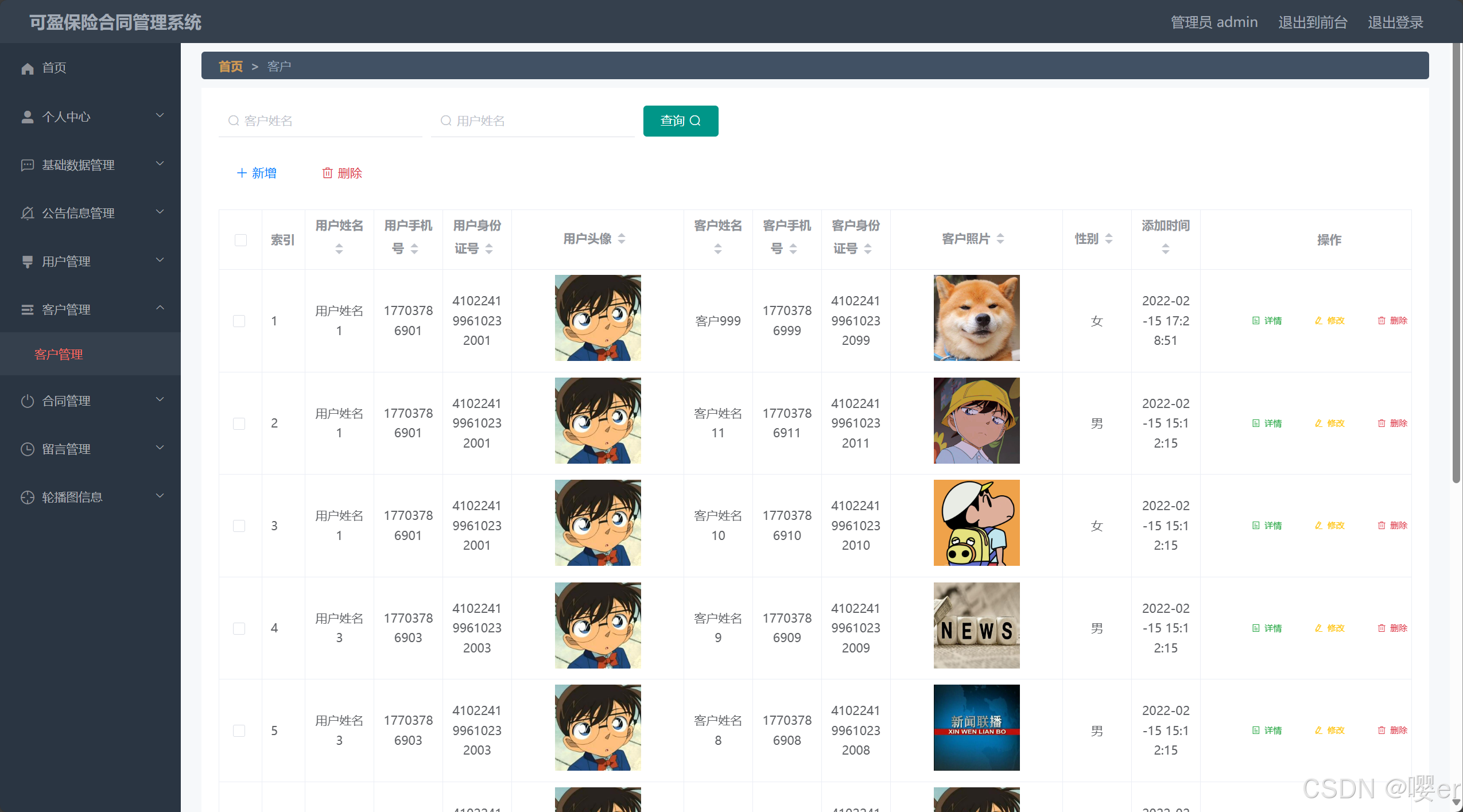Click the 个人中心 person icon
Viewport: 1463px width, 812px height.
[x=27, y=116]
